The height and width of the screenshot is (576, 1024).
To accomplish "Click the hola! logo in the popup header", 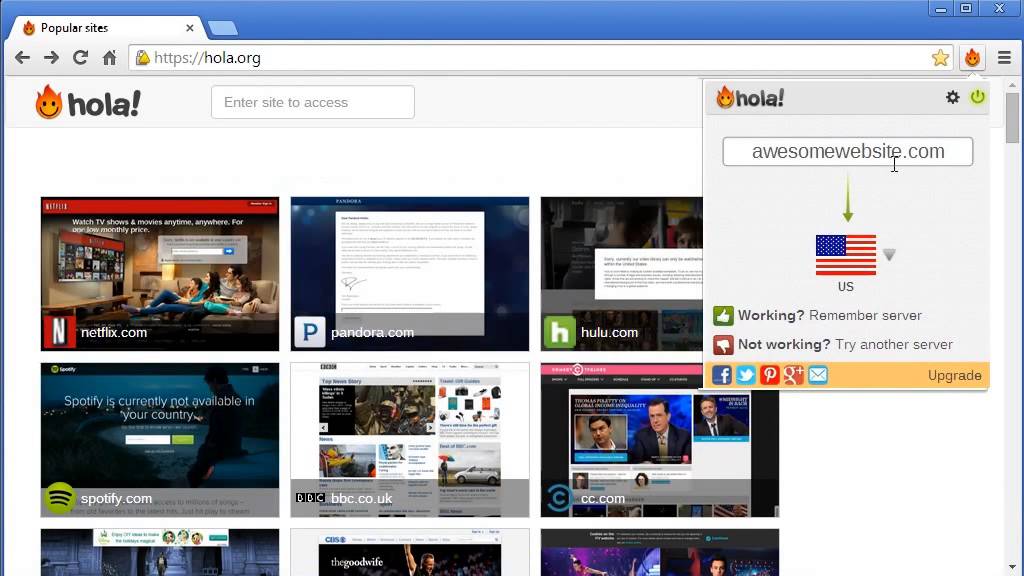I will (750, 98).
